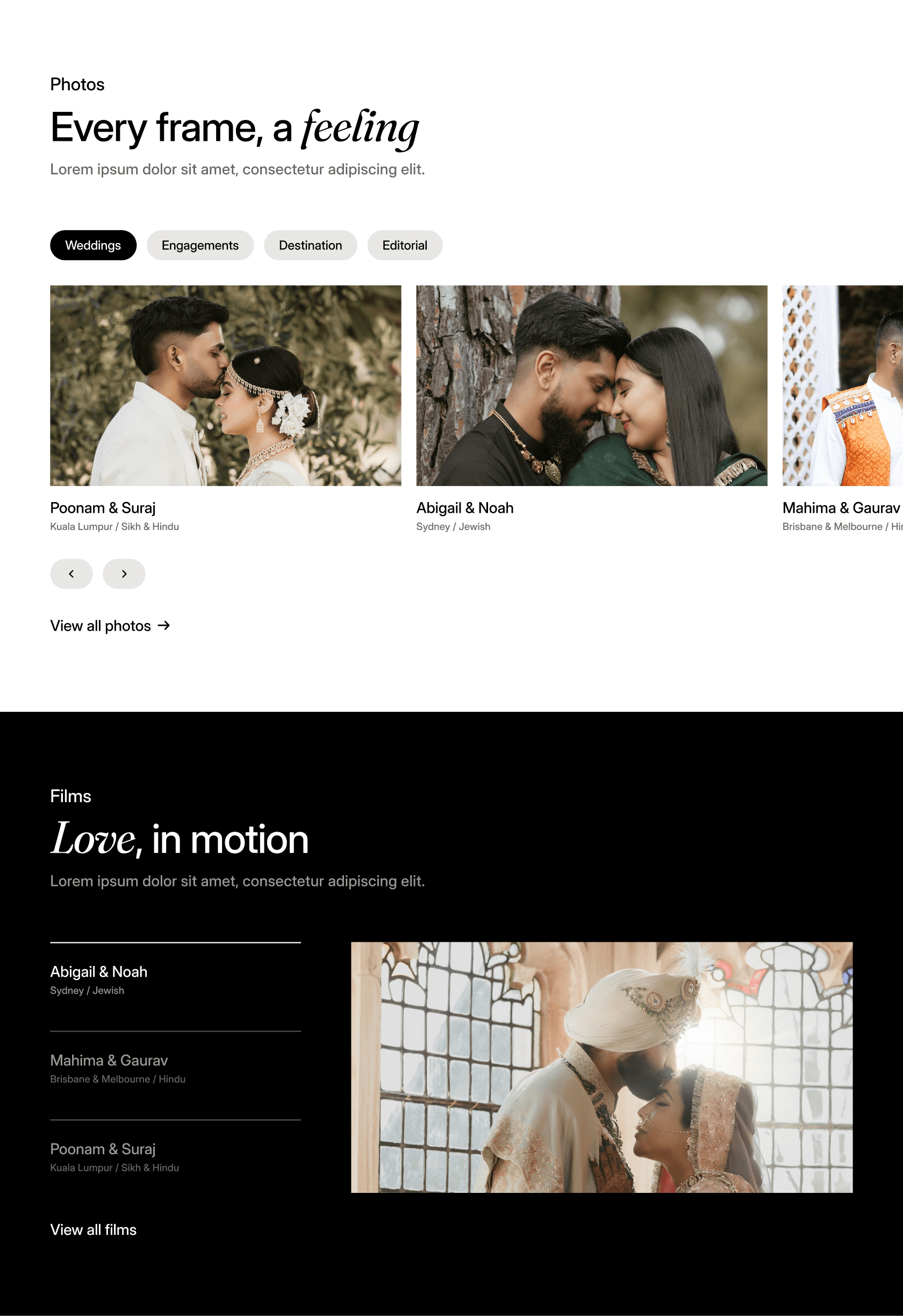Choose the Destination category pill
The image size is (903, 1316).
310,245
